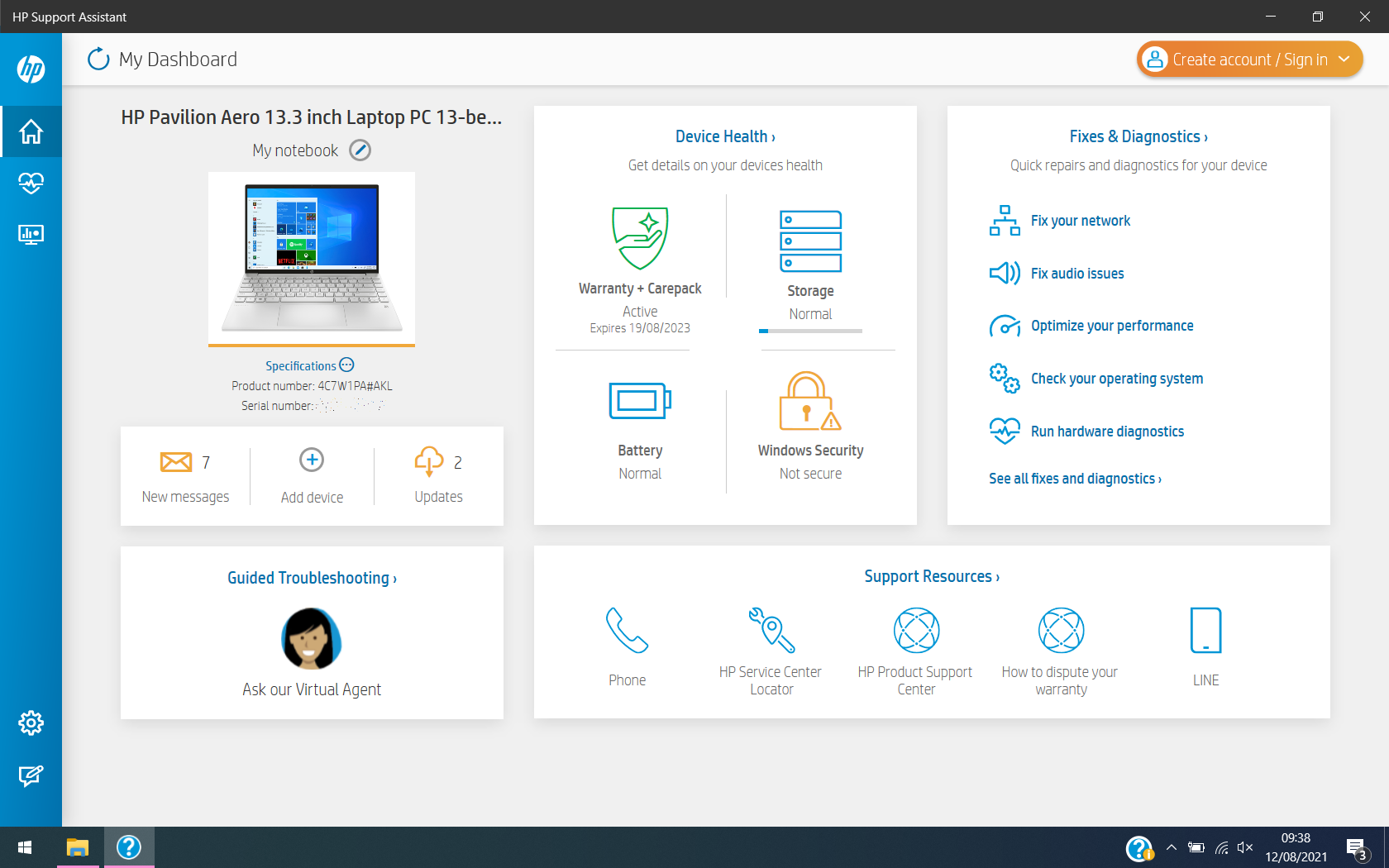Click the Storage usage progress bar
This screenshot has height=868, width=1389.
point(810,331)
